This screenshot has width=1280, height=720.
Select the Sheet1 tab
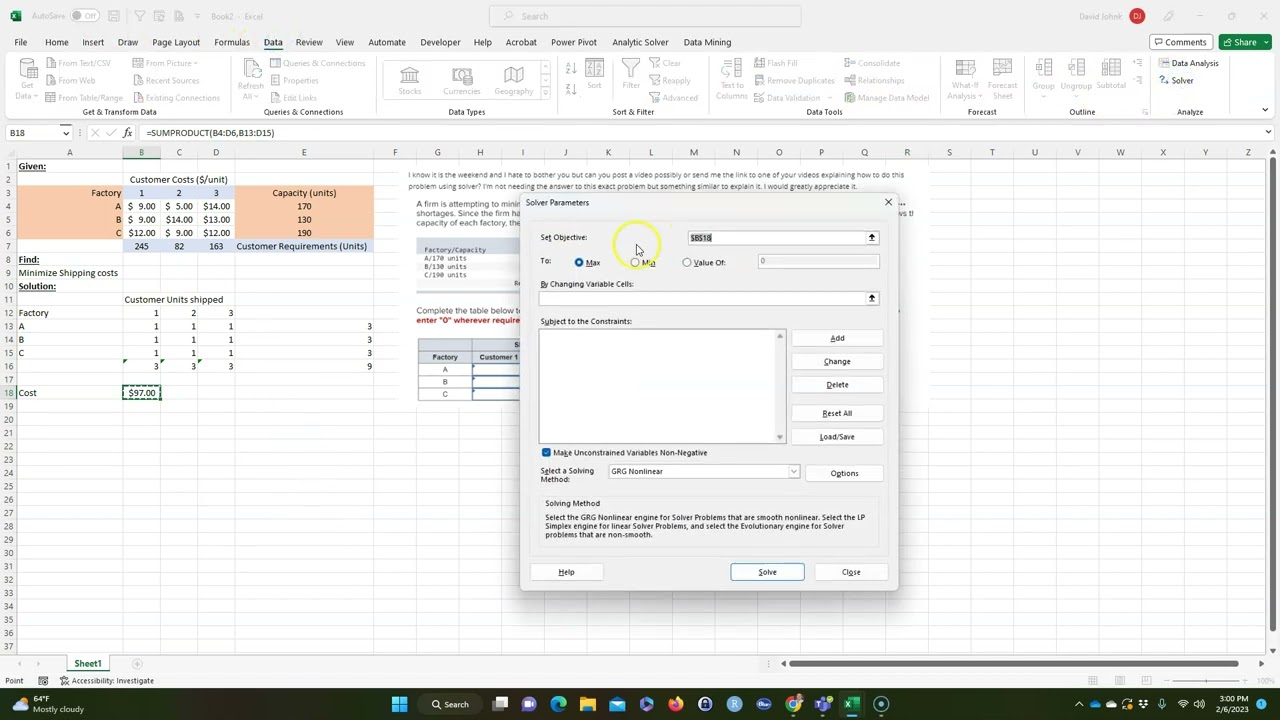[x=87, y=664]
